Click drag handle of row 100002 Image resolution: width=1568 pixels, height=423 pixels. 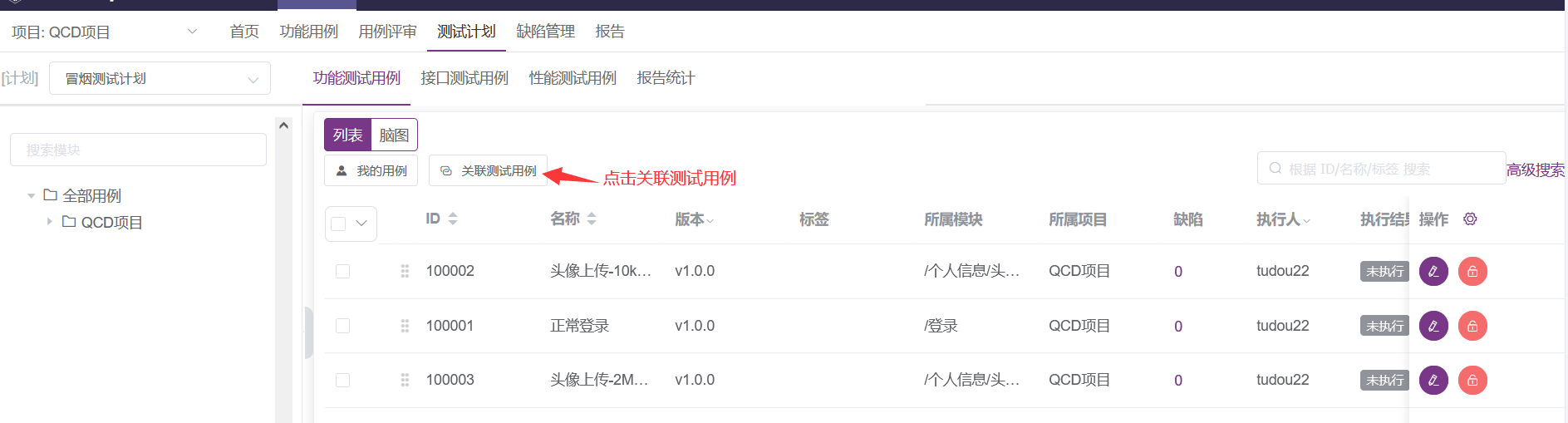[x=405, y=271]
